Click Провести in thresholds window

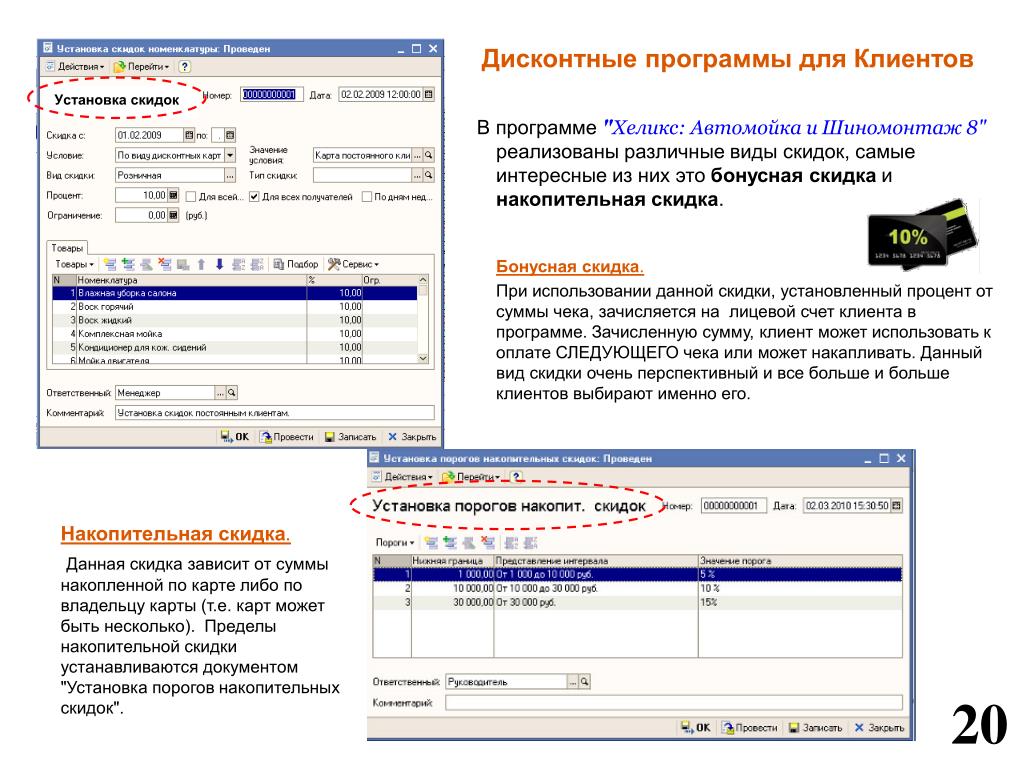click(x=750, y=728)
